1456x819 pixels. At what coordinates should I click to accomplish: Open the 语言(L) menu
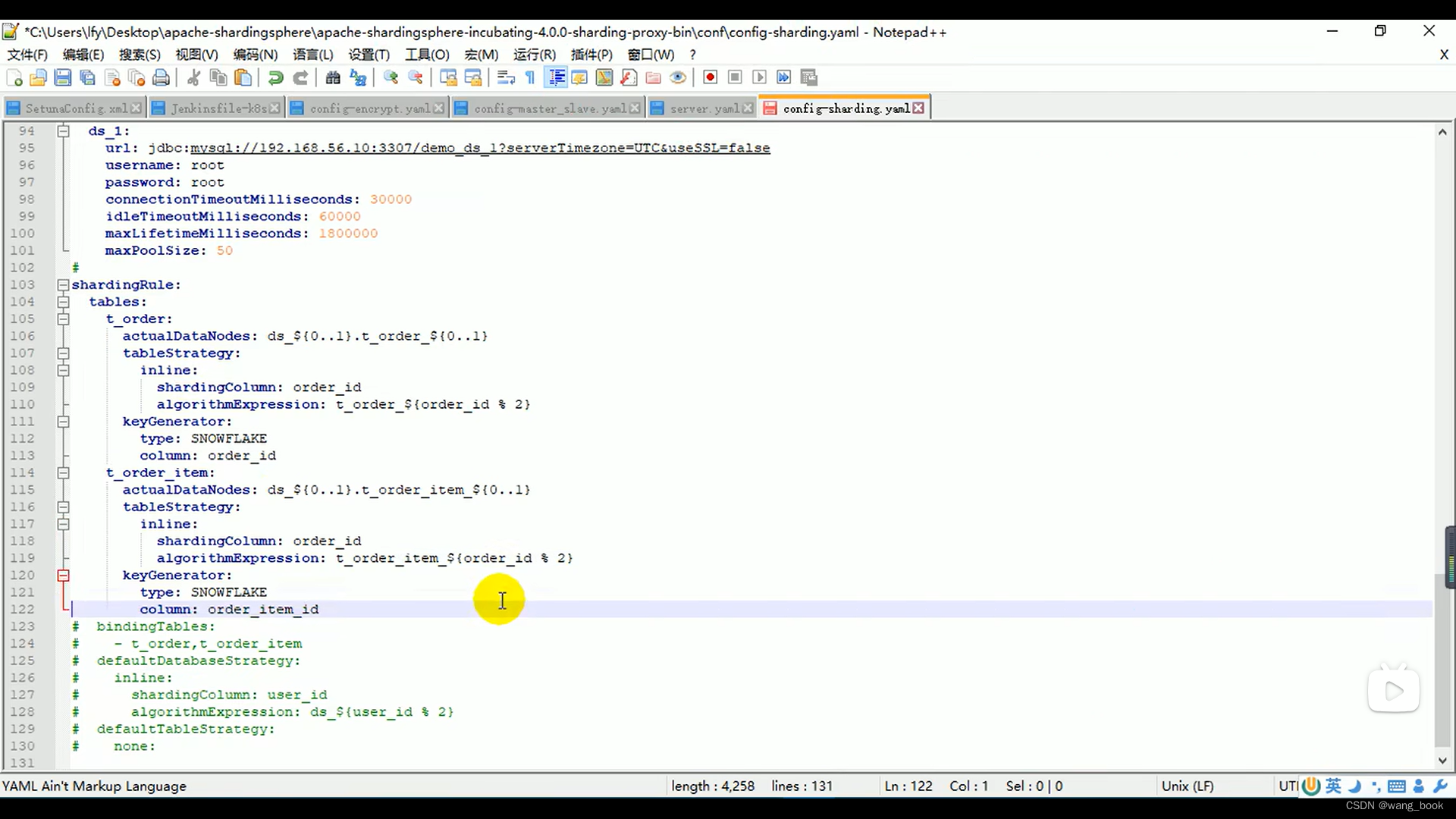point(313,55)
